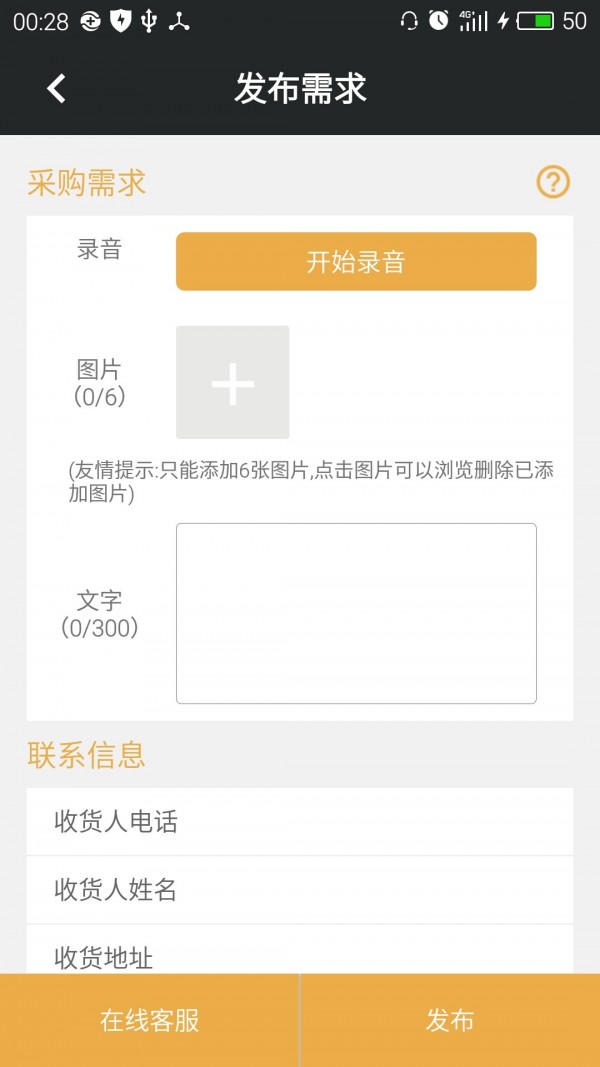
Task: Open 在线客服 online support
Action: pos(150,1020)
